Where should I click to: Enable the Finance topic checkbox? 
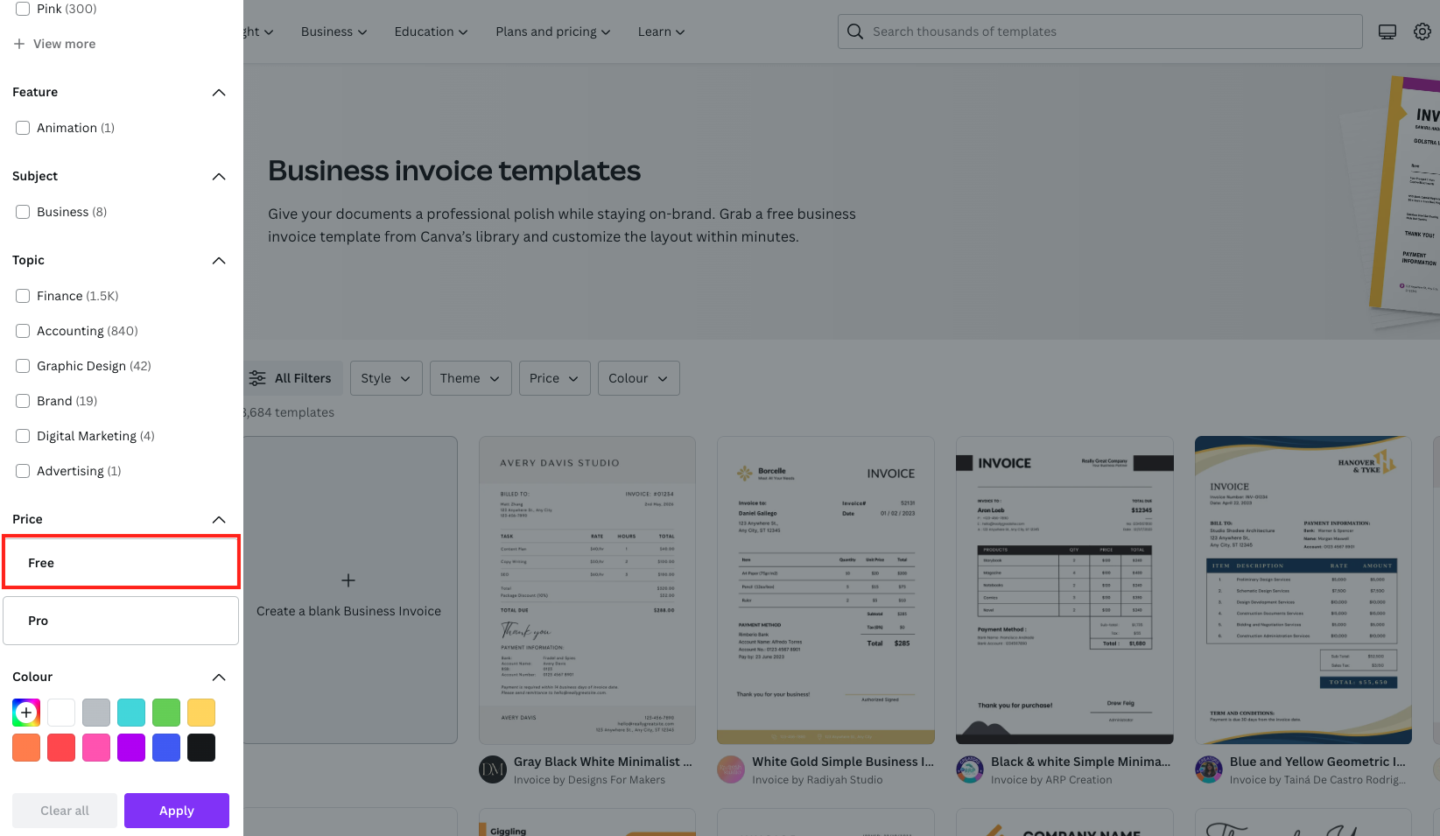click(23, 296)
